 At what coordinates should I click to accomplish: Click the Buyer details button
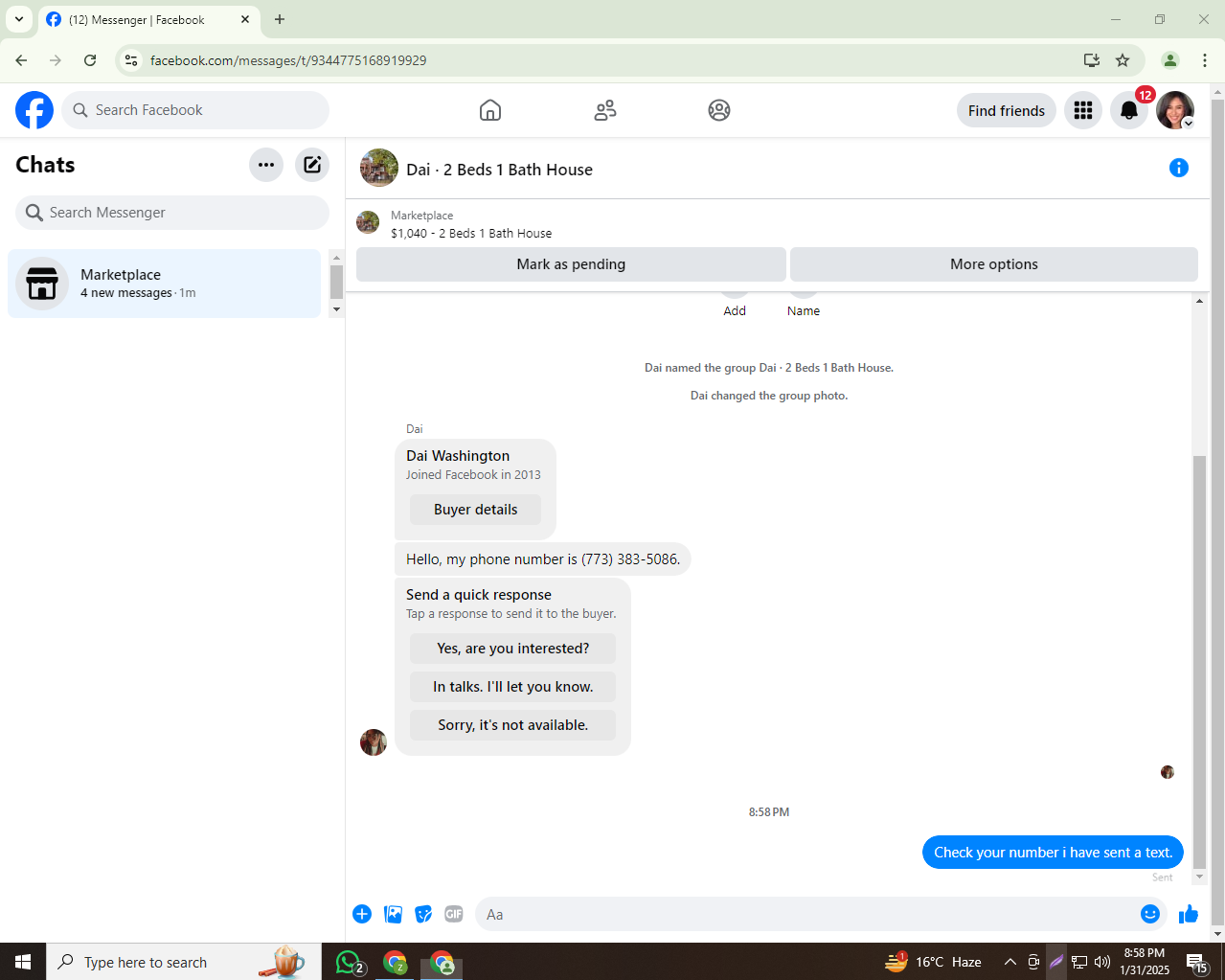[x=475, y=510]
